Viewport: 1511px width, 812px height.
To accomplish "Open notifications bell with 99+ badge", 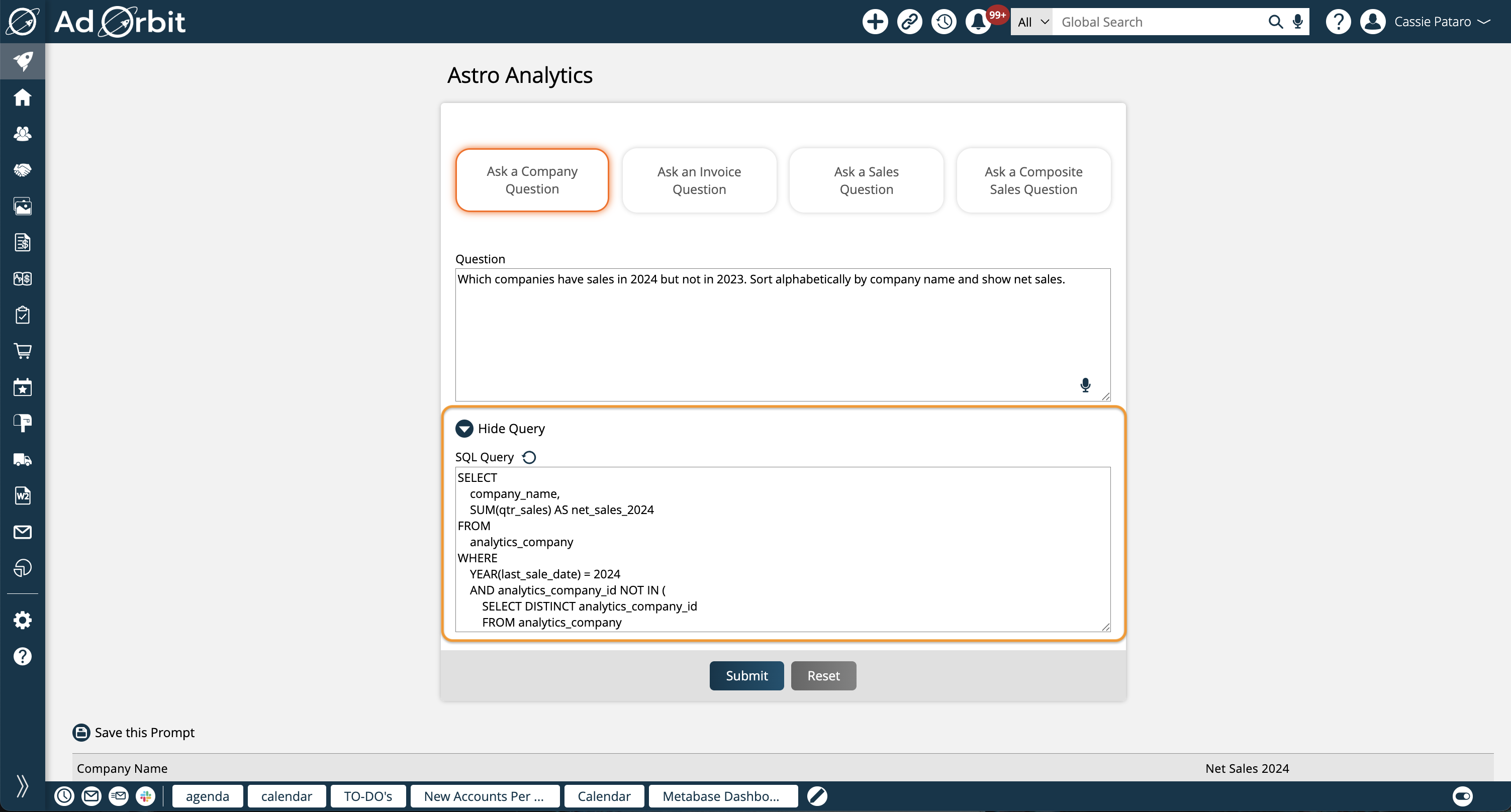I will point(978,22).
